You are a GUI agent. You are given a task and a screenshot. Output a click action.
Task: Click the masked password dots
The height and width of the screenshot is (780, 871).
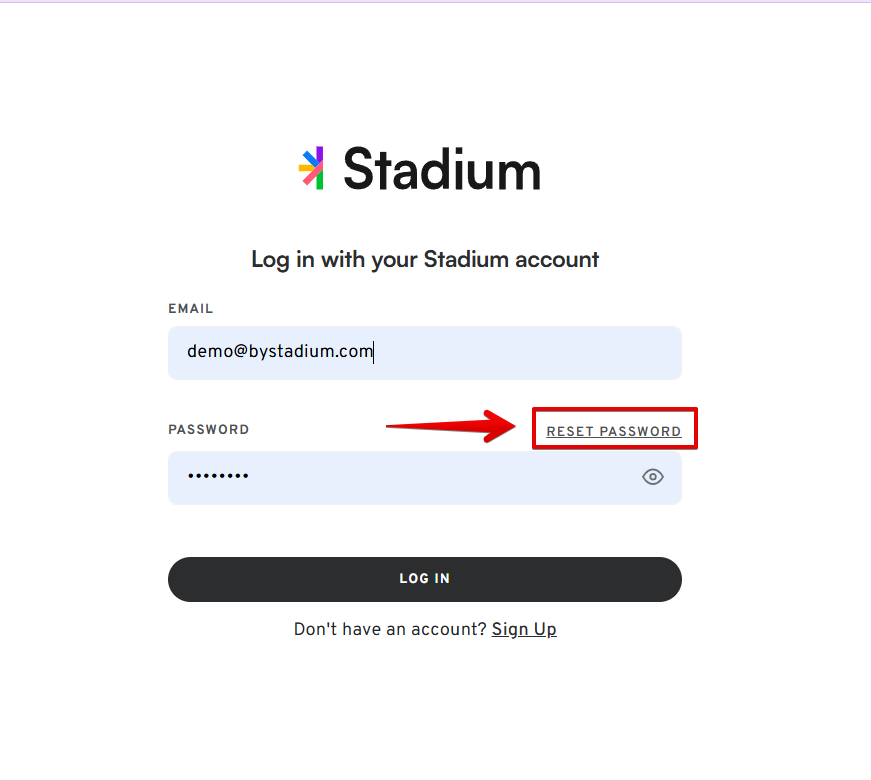click(x=218, y=476)
